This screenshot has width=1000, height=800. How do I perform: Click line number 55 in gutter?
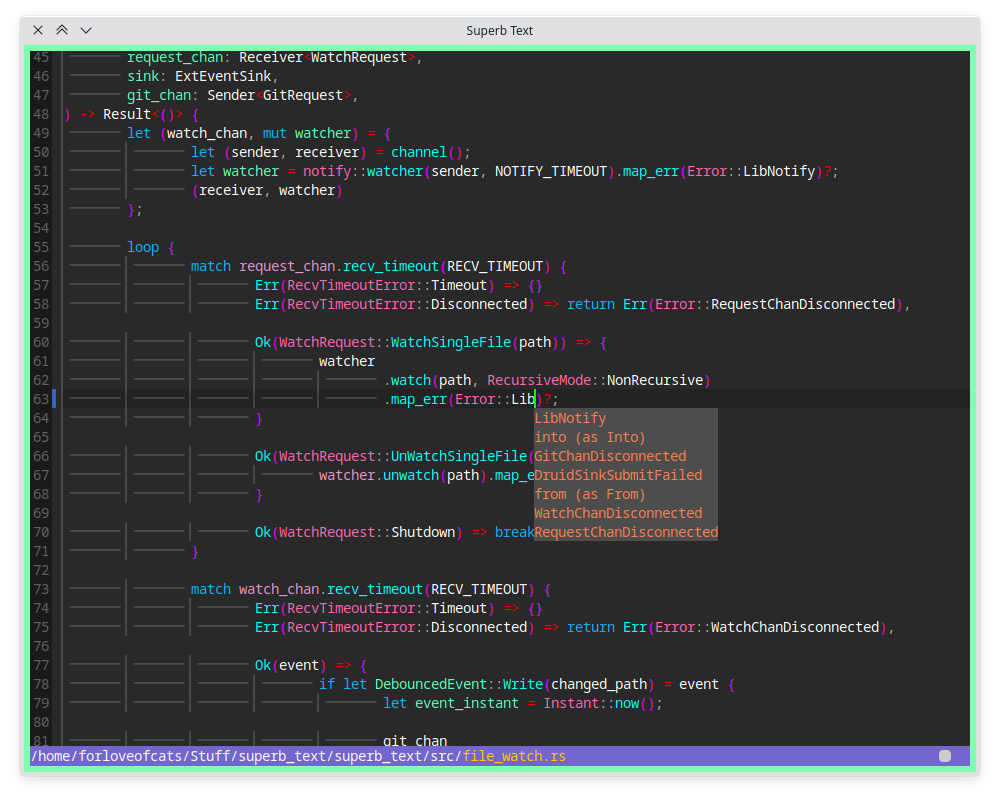click(41, 248)
